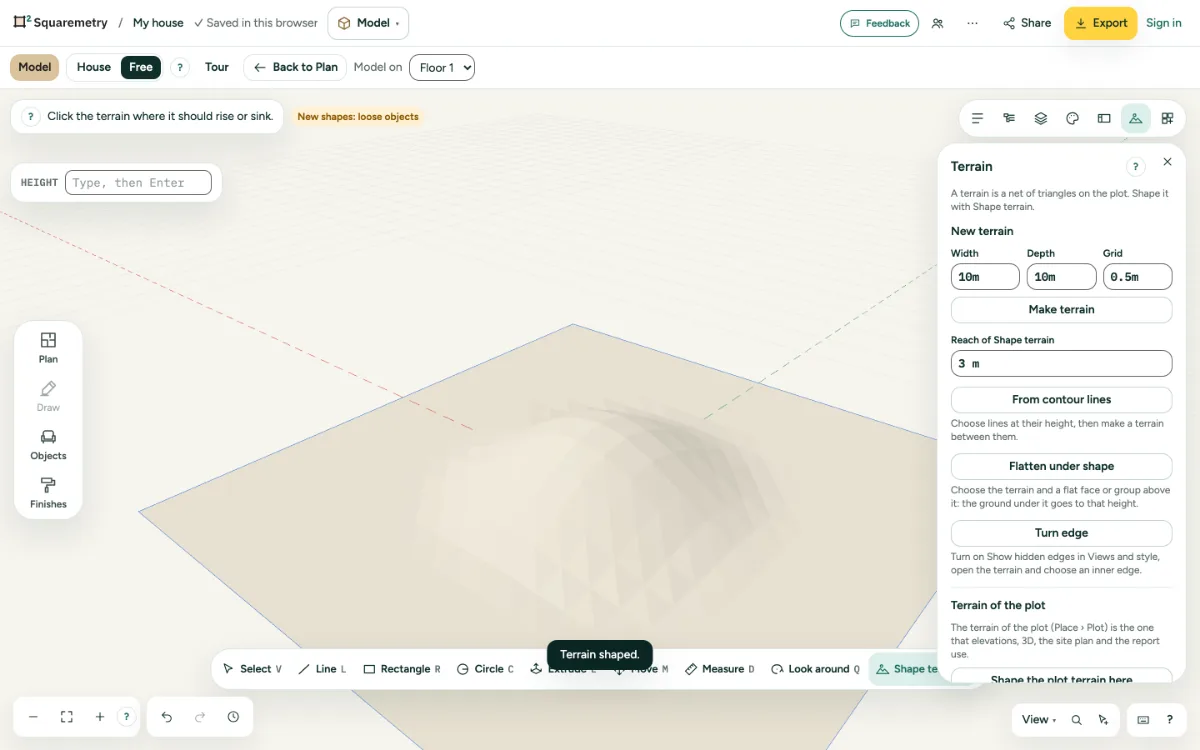Choose the Select tool

point(252,669)
